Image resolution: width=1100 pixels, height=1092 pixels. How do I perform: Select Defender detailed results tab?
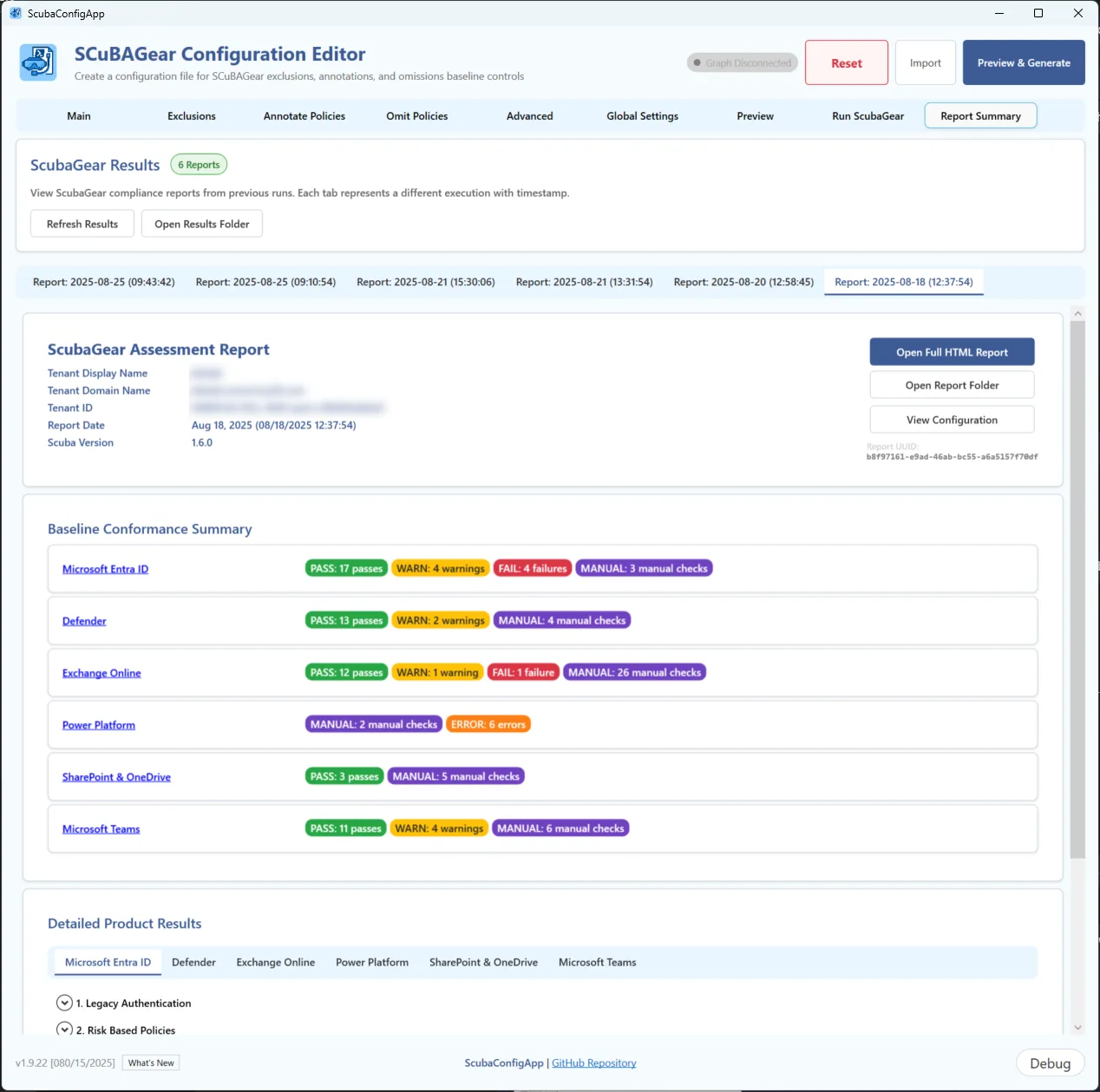[193, 962]
